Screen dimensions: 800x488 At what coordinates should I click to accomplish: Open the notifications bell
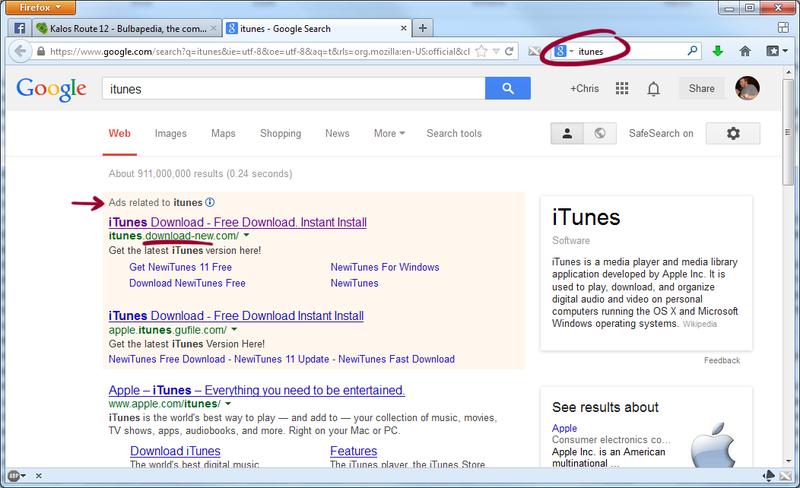(x=654, y=89)
